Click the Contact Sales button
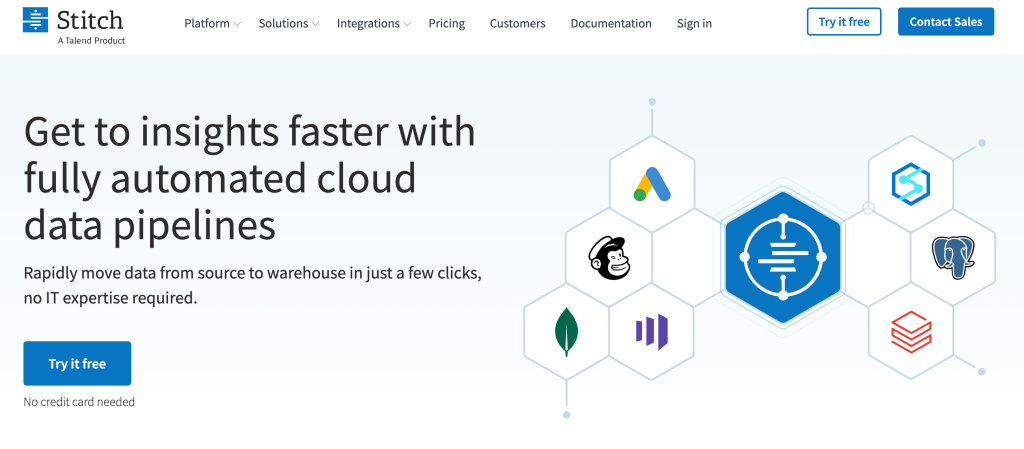Image resolution: width=1024 pixels, height=449 pixels. click(x=946, y=22)
